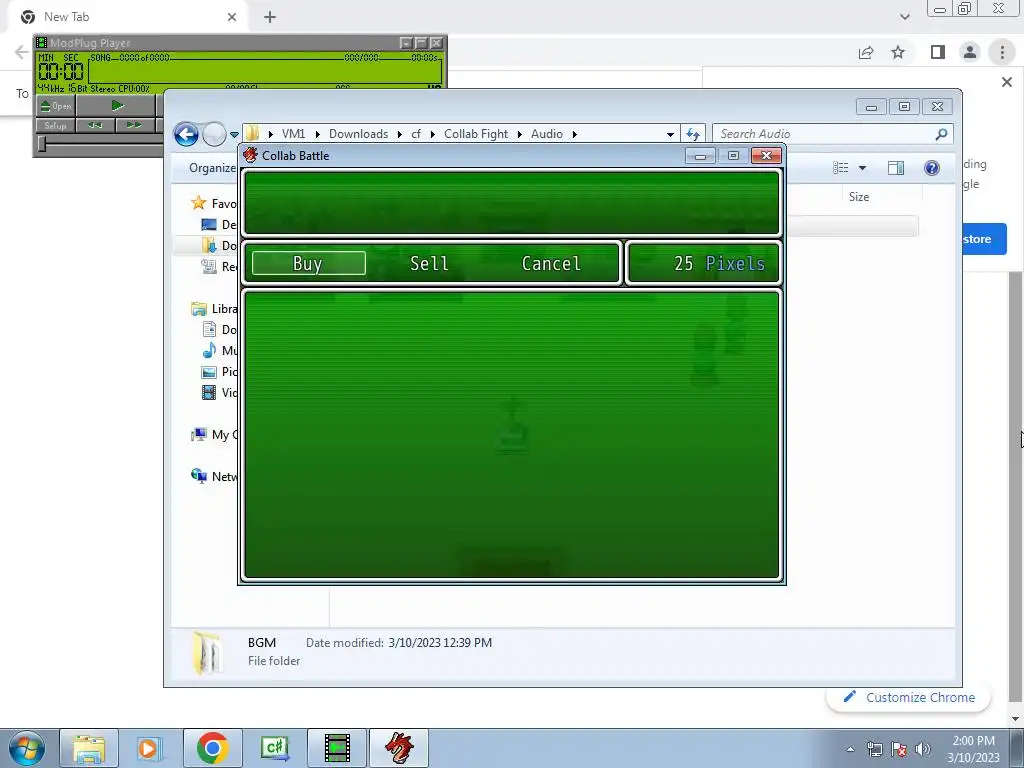
Task: Choose Cancel in the Collab Battle shop
Action: 551,263
